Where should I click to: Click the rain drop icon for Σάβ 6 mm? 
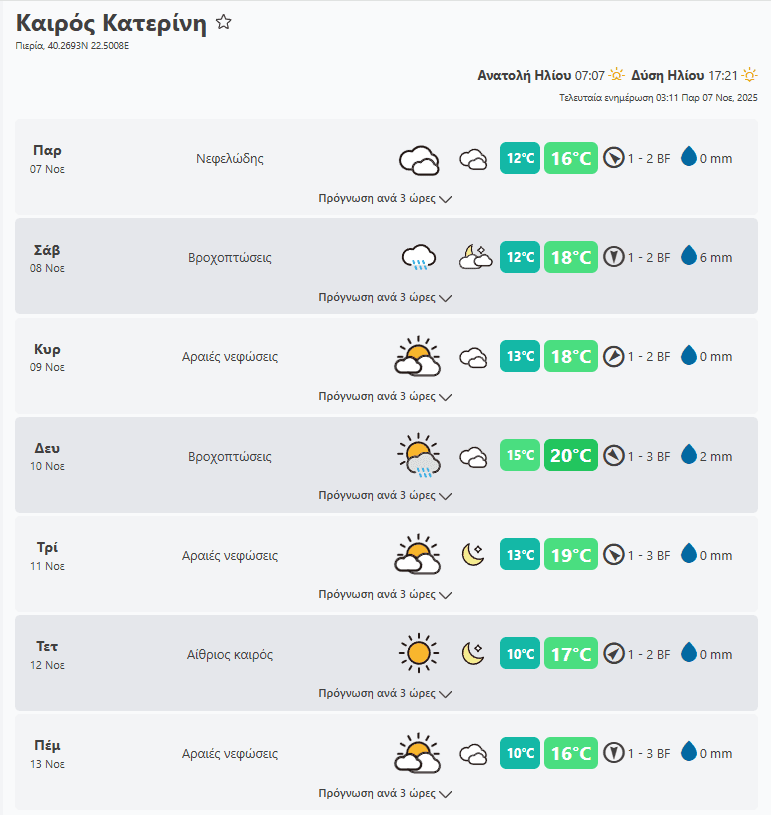click(x=689, y=257)
